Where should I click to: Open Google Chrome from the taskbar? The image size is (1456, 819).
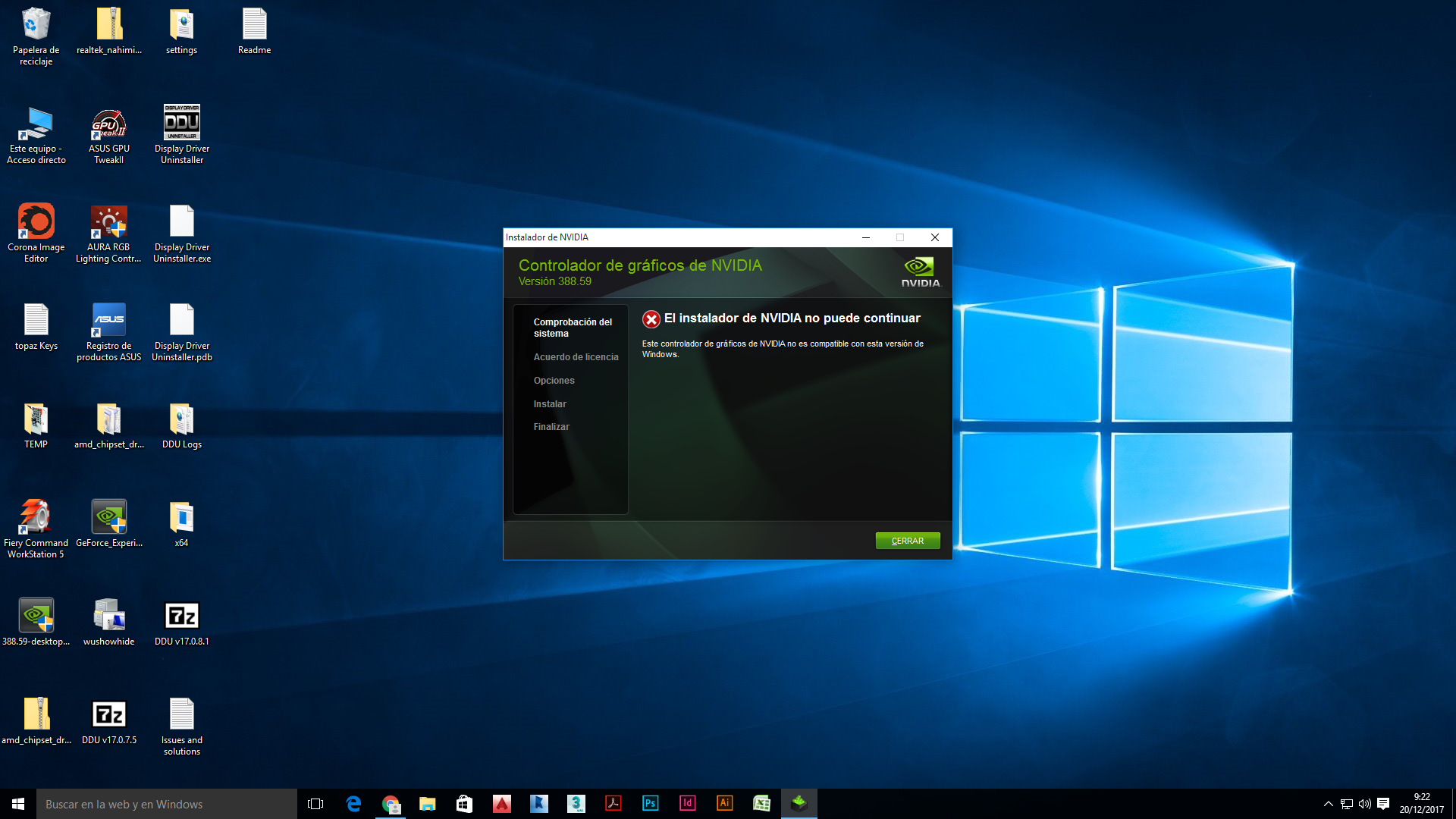tap(391, 804)
